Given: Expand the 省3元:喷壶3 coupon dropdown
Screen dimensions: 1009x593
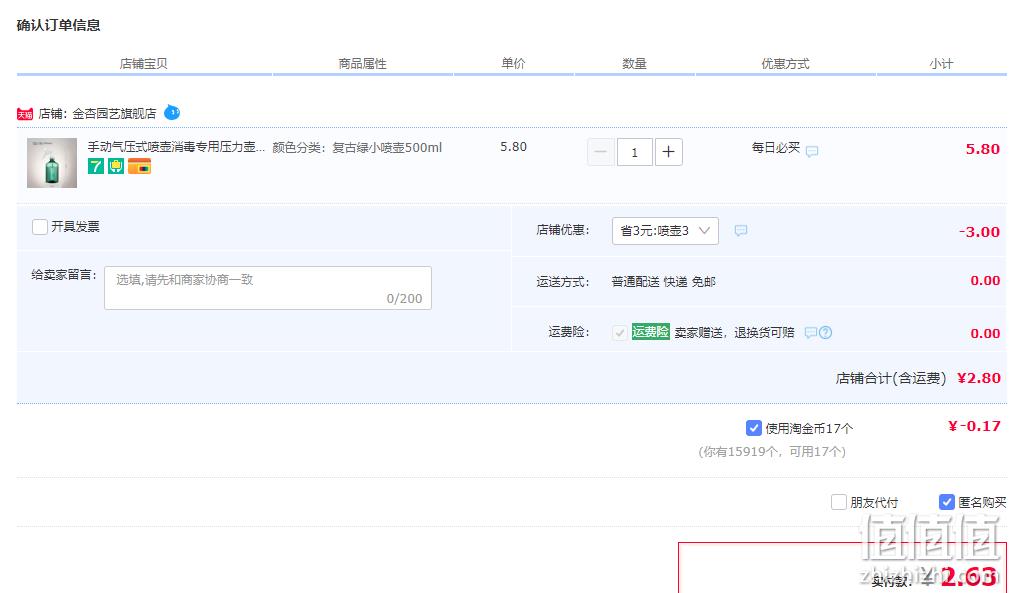Looking at the screenshot, I should click(x=665, y=230).
